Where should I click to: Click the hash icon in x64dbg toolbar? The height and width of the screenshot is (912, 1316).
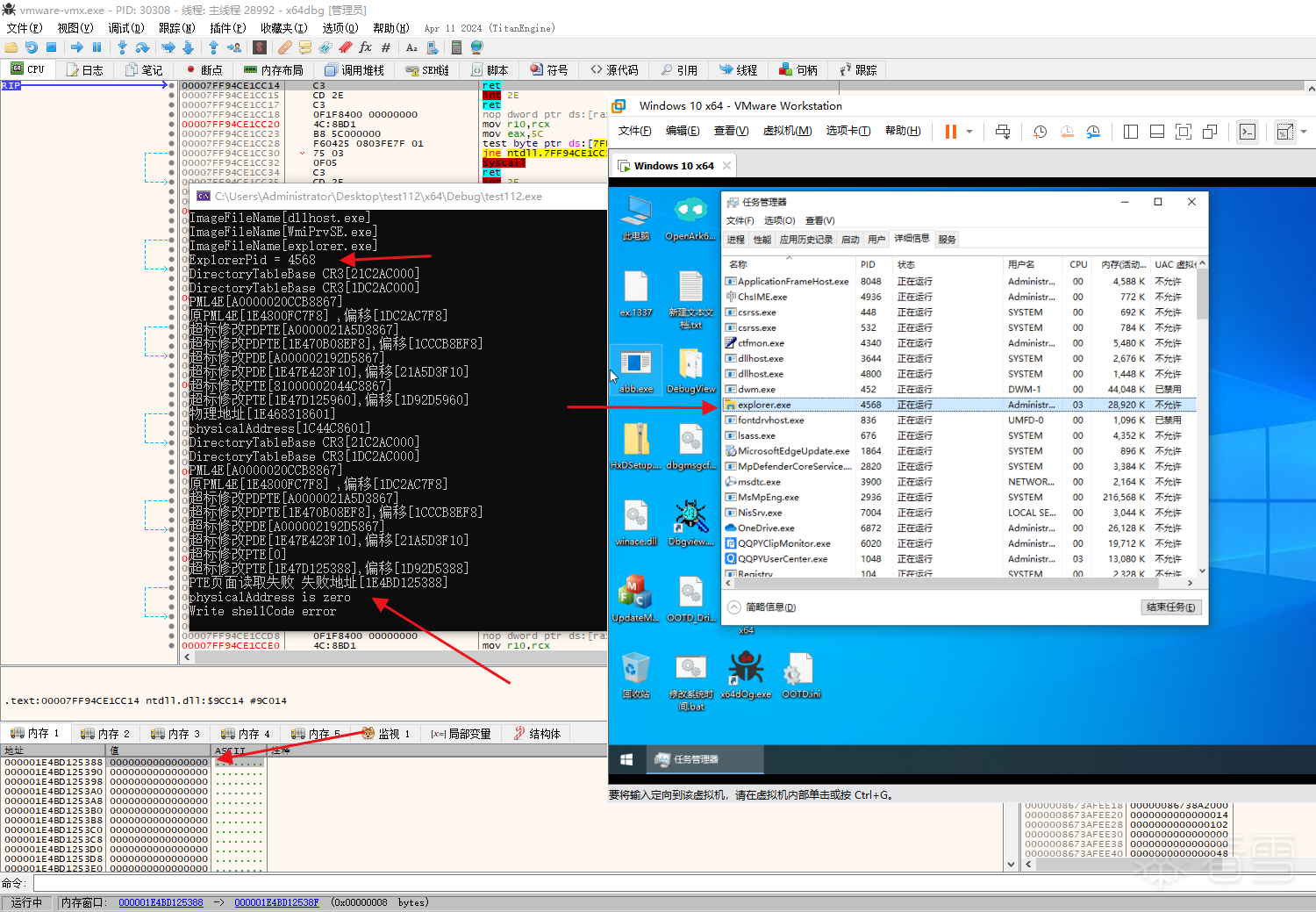click(x=385, y=47)
